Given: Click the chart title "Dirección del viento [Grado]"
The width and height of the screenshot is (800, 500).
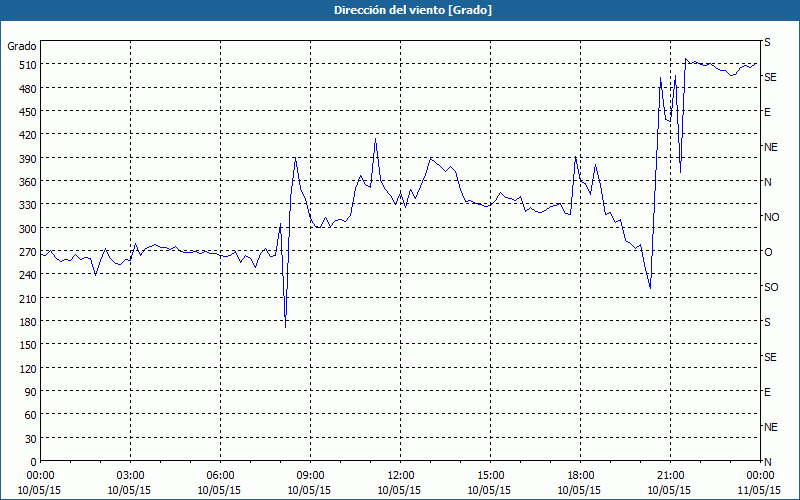Looking at the screenshot, I should click(x=413, y=10).
